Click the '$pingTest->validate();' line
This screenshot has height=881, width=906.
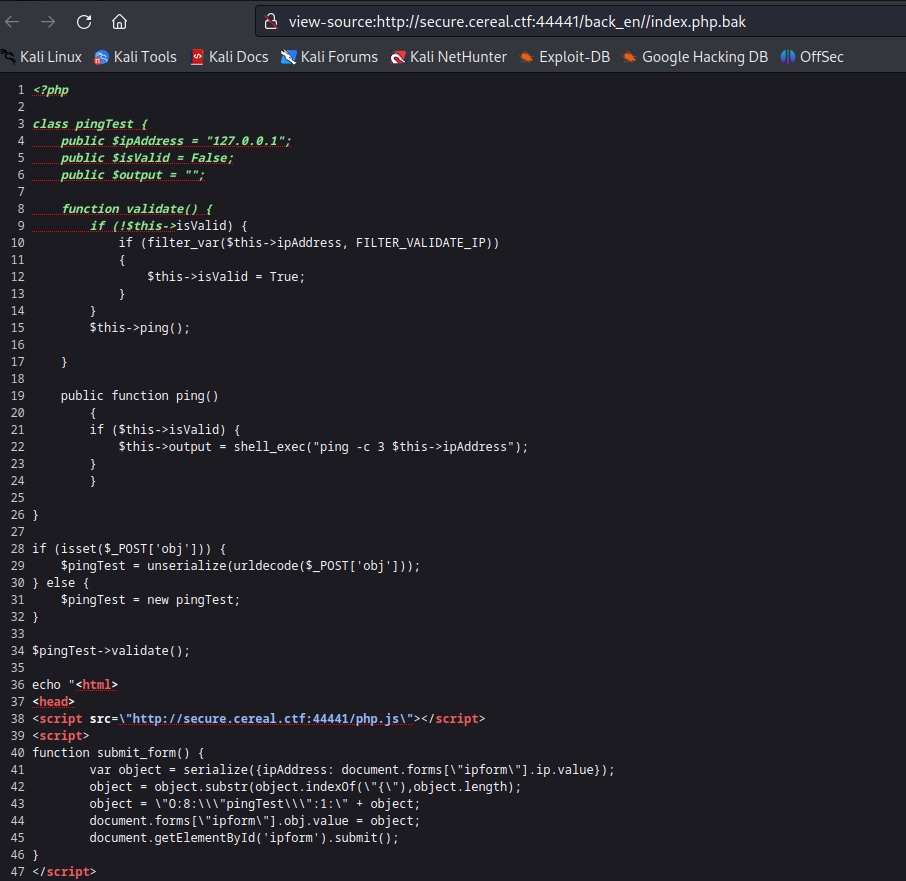[x=111, y=651]
